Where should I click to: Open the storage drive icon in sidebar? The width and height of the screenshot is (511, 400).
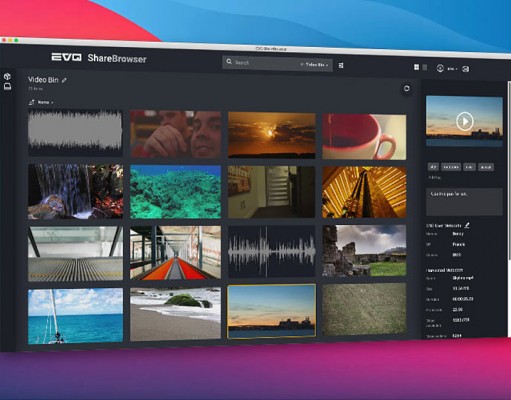pos(7,86)
